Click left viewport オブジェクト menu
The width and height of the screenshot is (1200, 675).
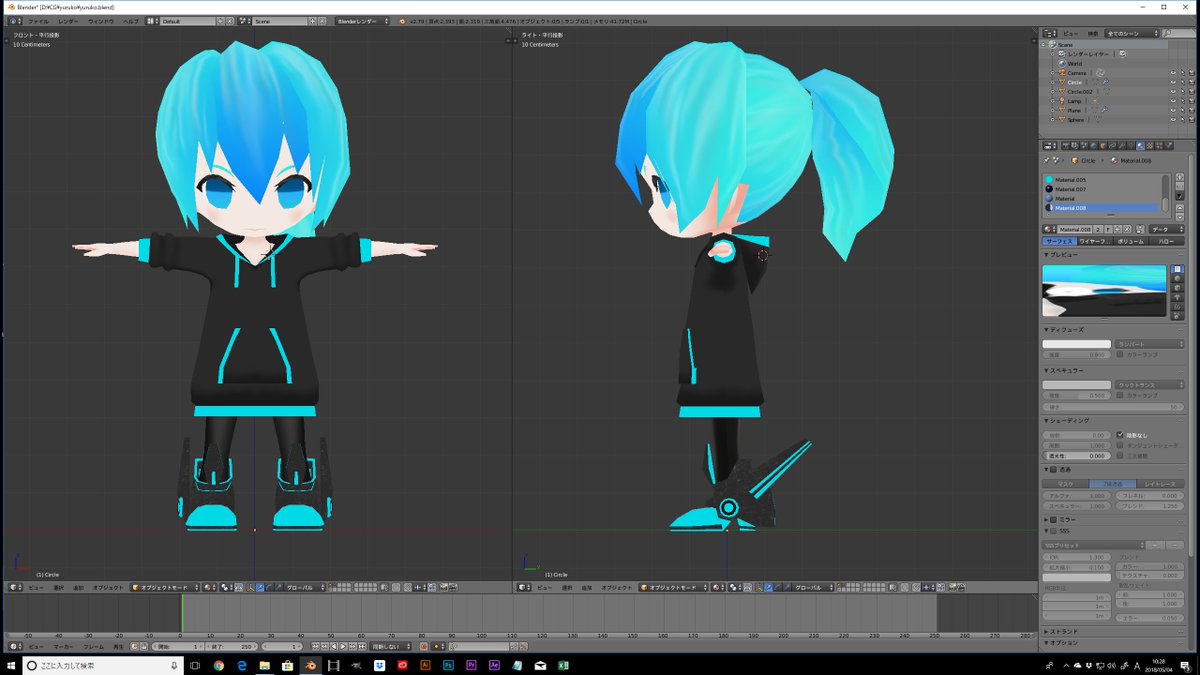point(108,587)
